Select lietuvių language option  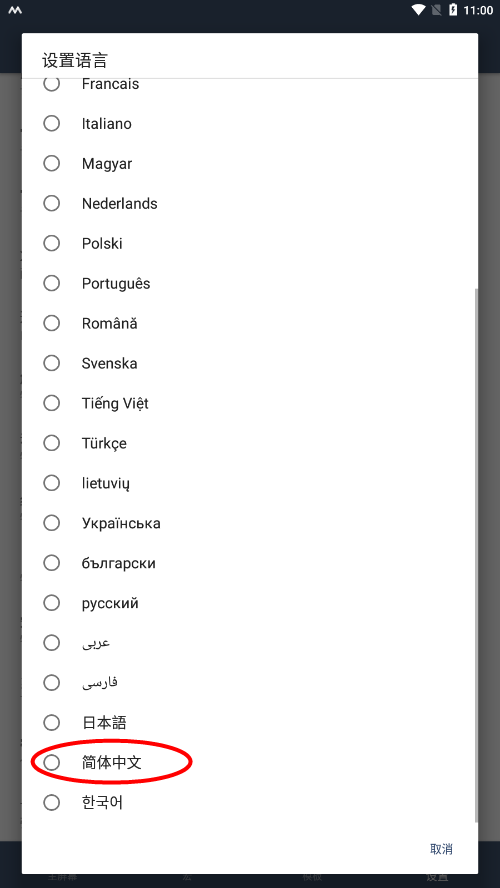[x=250, y=483]
